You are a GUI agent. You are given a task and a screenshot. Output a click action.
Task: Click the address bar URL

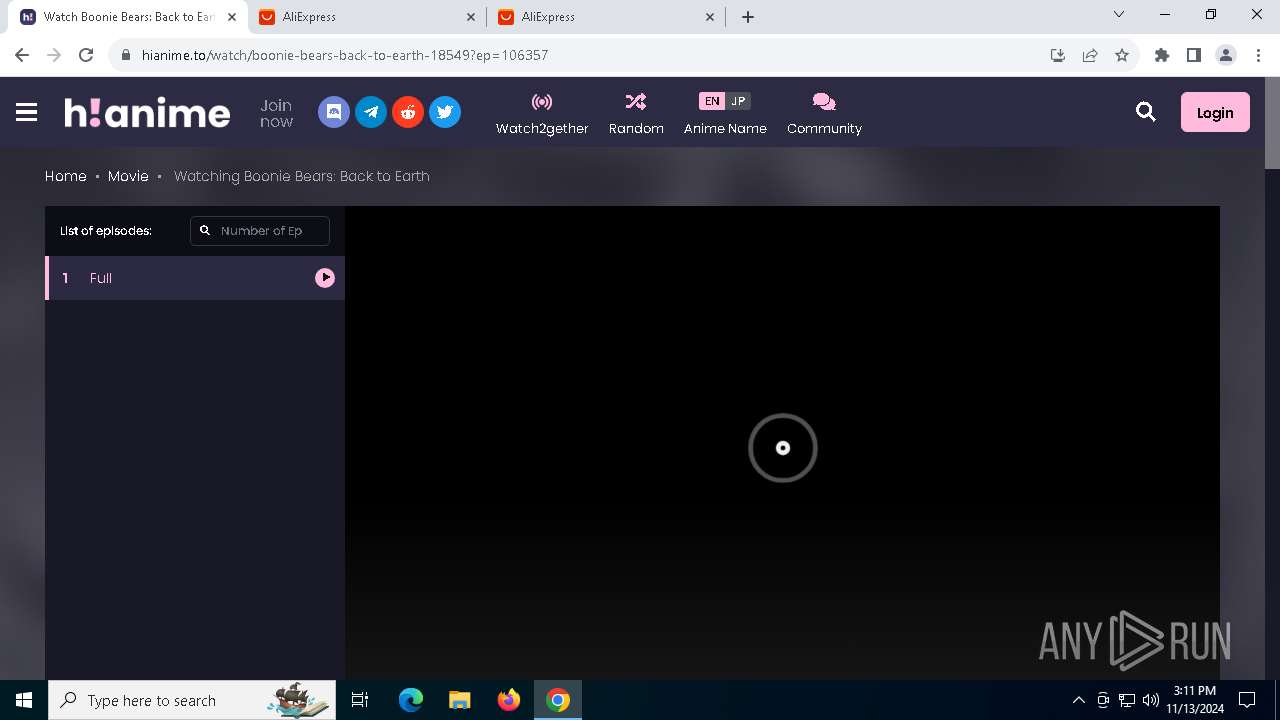345,55
